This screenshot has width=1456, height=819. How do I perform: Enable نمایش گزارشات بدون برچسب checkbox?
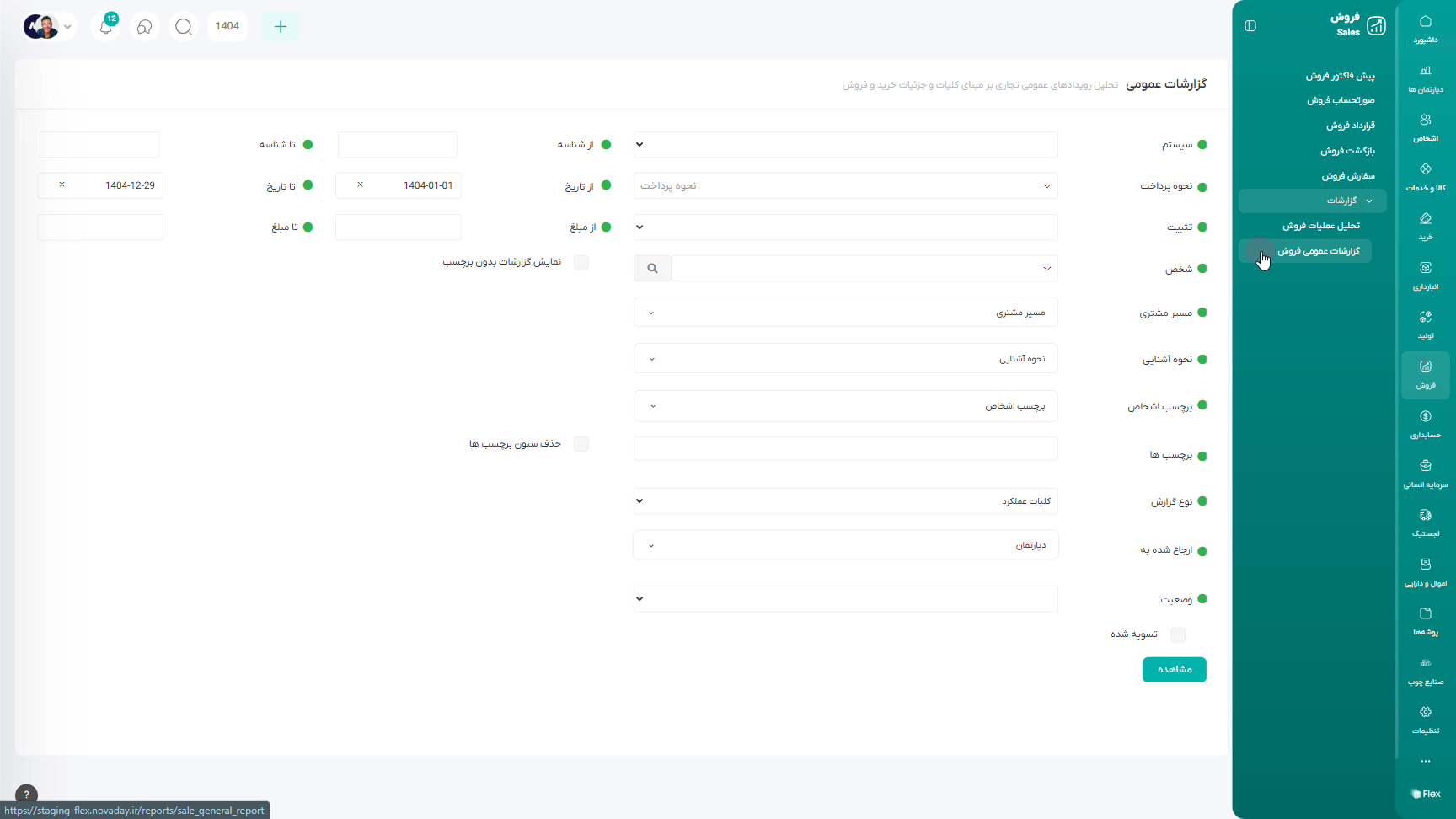pyautogui.click(x=581, y=263)
